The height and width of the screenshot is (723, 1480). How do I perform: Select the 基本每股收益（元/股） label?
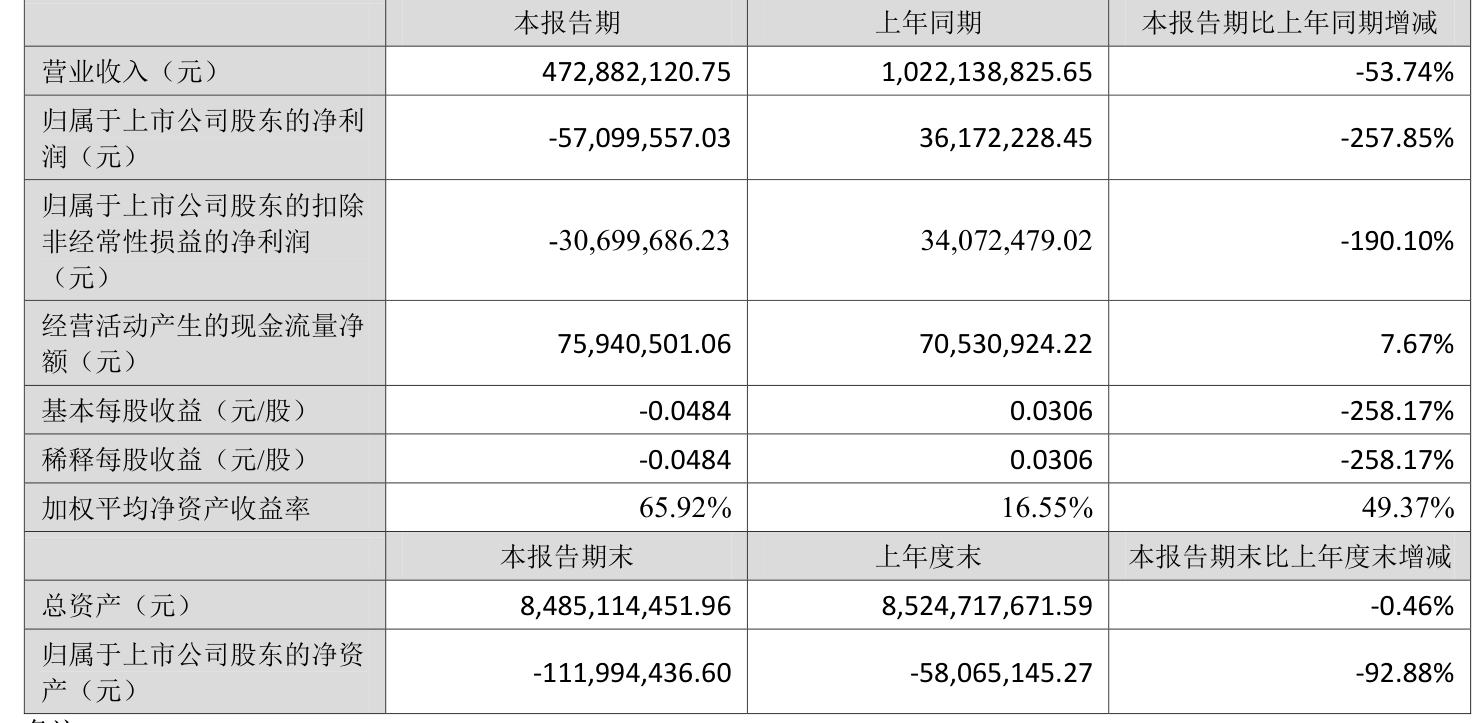point(173,410)
